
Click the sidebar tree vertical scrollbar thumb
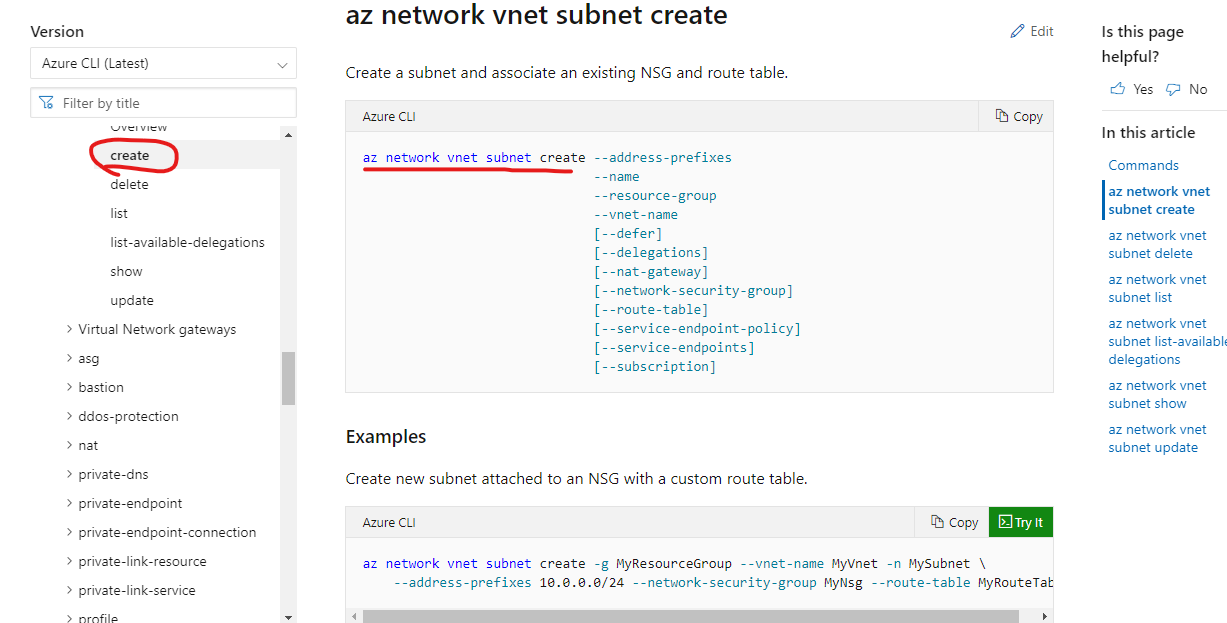coord(289,378)
